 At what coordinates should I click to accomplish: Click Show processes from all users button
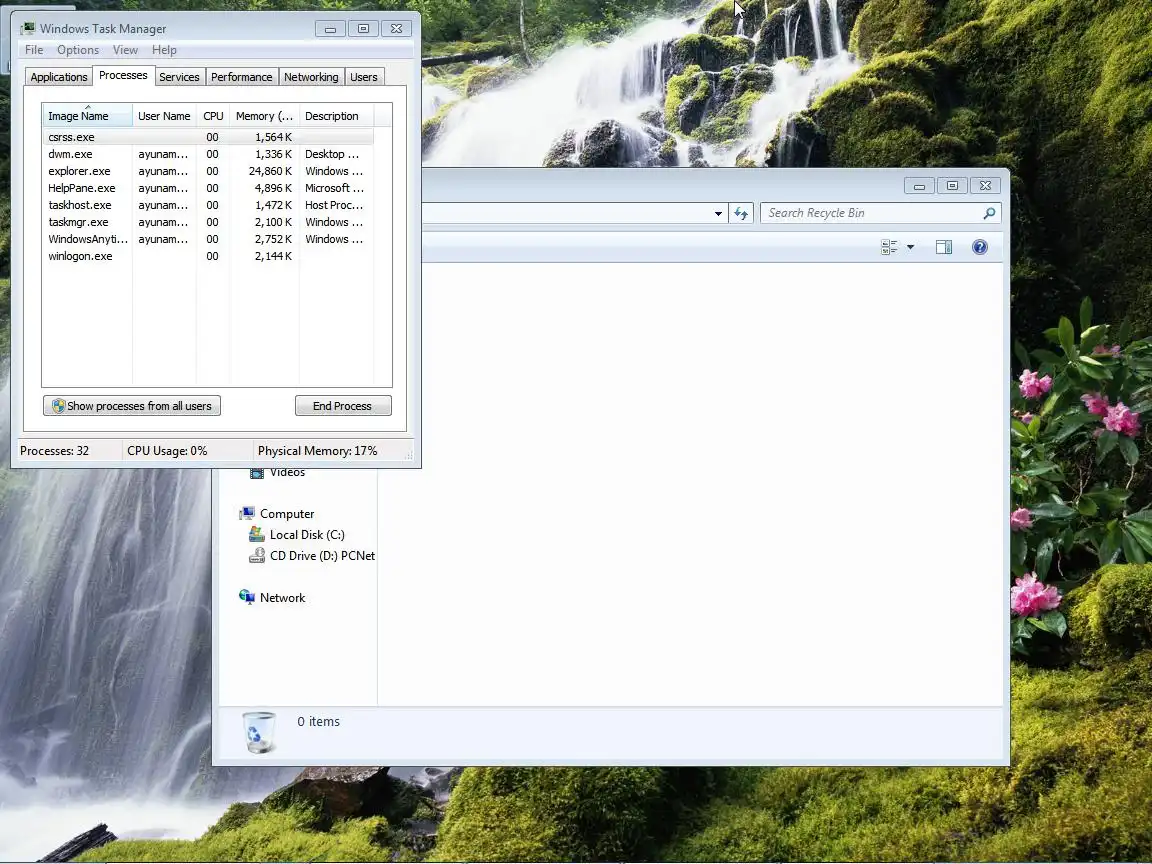click(132, 406)
